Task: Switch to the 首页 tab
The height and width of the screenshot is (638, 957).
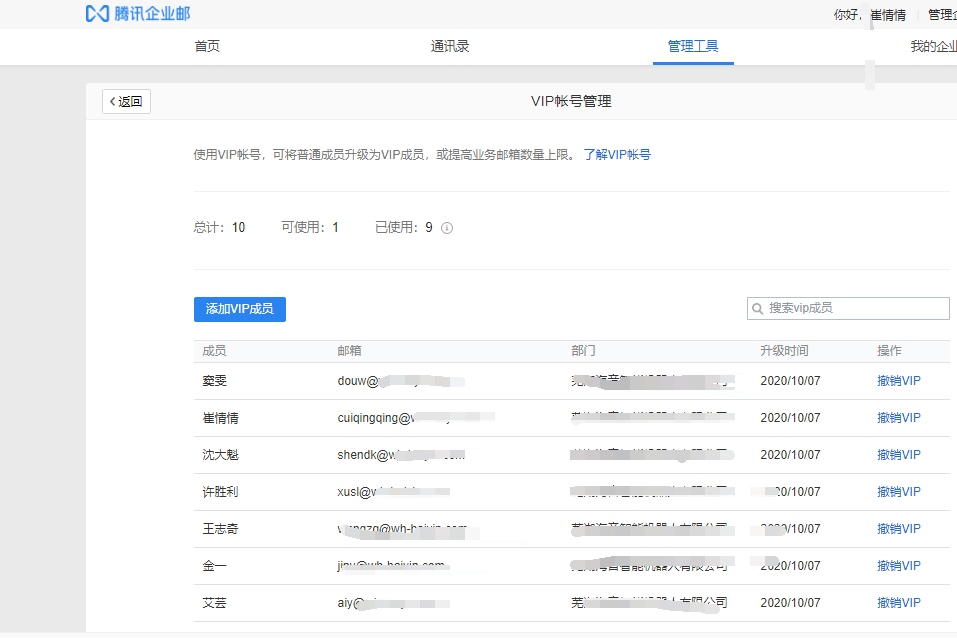Action: [206, 46]
